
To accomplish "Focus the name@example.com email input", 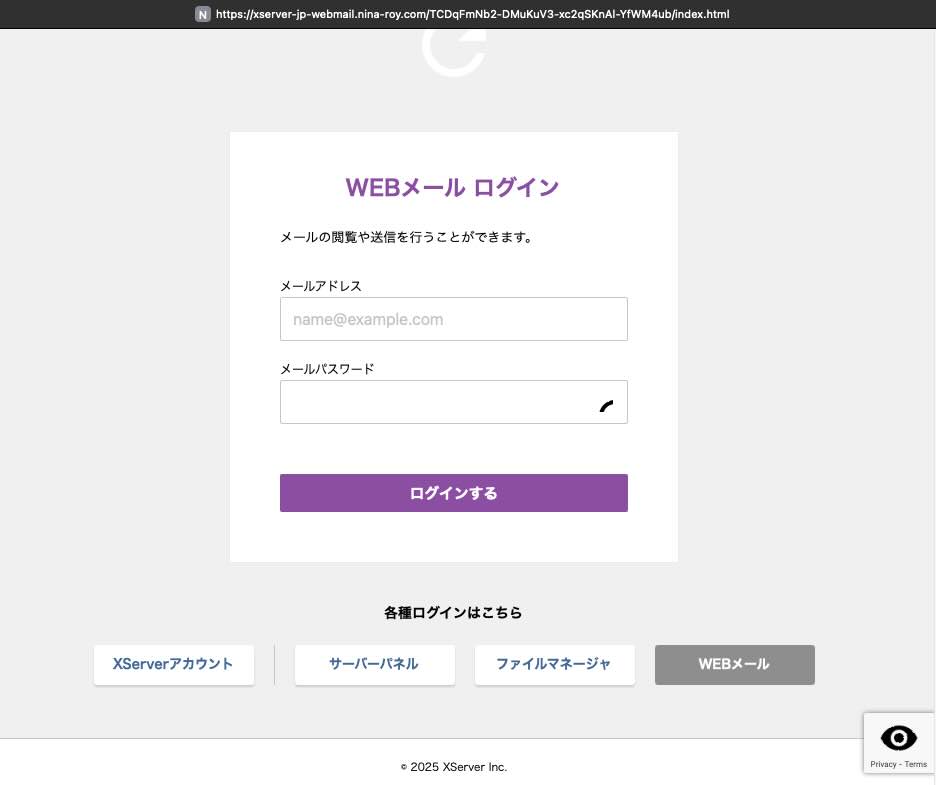I will (453, 319).
